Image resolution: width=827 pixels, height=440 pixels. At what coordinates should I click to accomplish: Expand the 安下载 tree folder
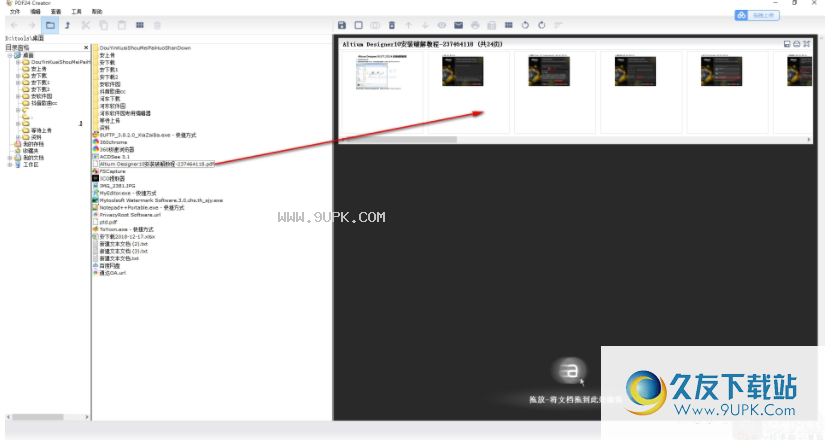click(18, 75)
